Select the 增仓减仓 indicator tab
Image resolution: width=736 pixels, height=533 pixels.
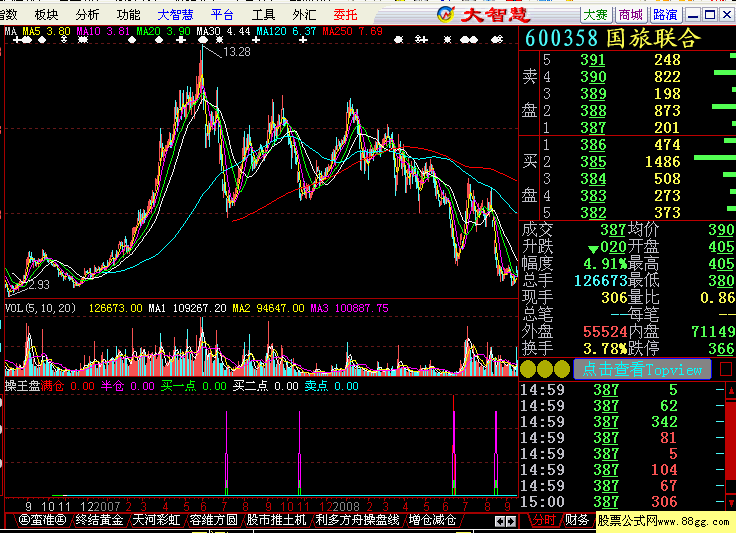(432, 520)
